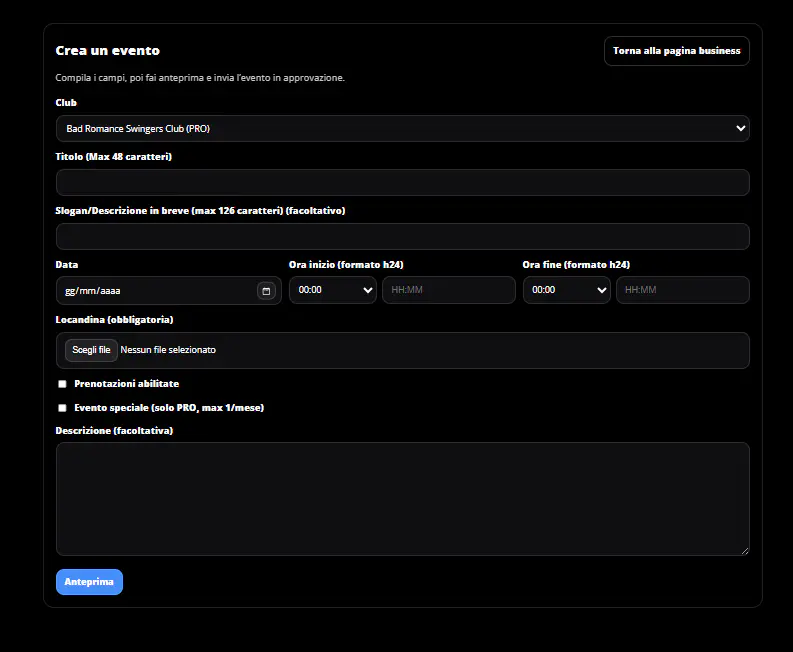Click inside the Descrizione text area

(402, 498)
